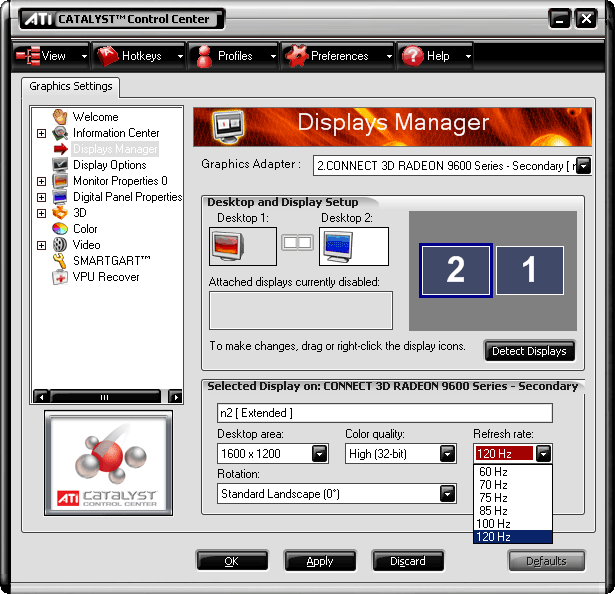Open the Graphics Adapter dropdown

pos(584,166)
